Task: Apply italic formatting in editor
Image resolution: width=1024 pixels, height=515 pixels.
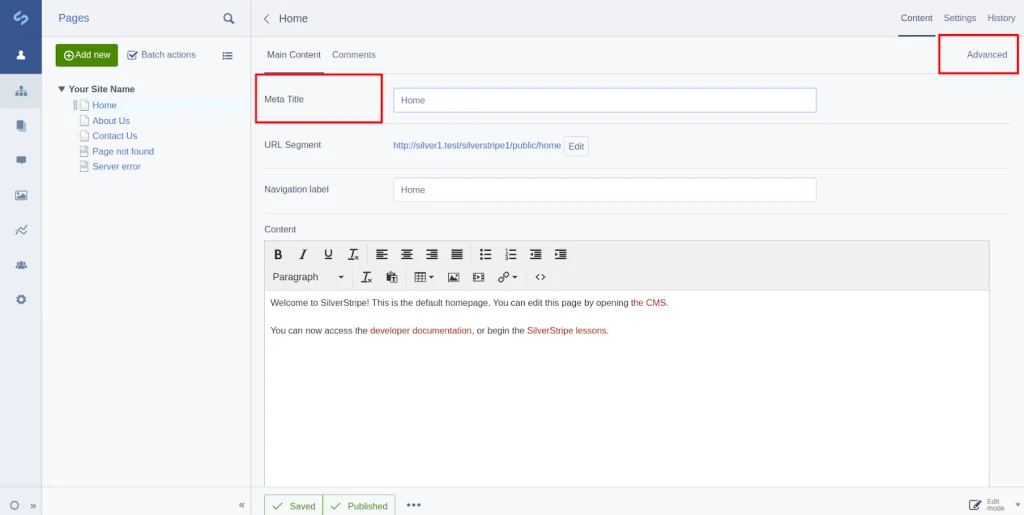Action: click(x=303, y=254)
